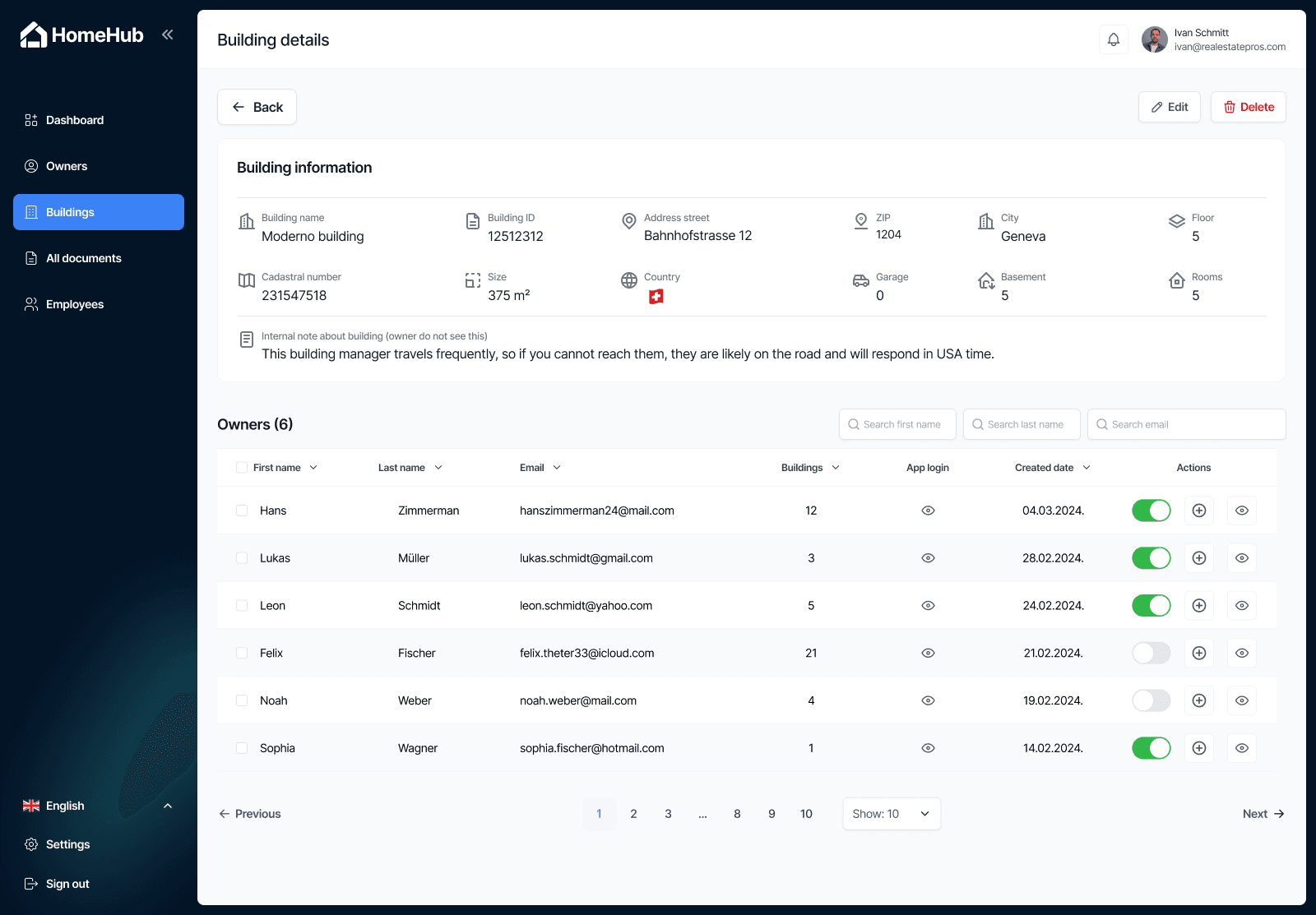The height and width of the screenshot is (915, 1316).
Task: Check the row checkbox for Leon
Action: click(242, 606)
